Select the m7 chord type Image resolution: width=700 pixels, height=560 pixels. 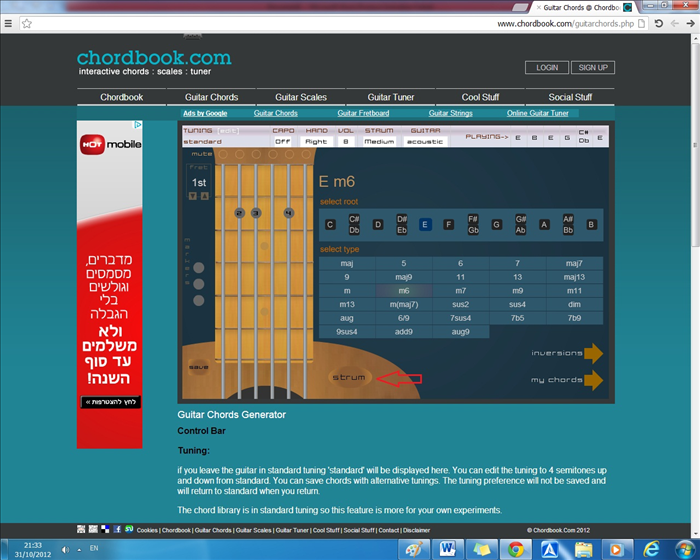point(461,291)
